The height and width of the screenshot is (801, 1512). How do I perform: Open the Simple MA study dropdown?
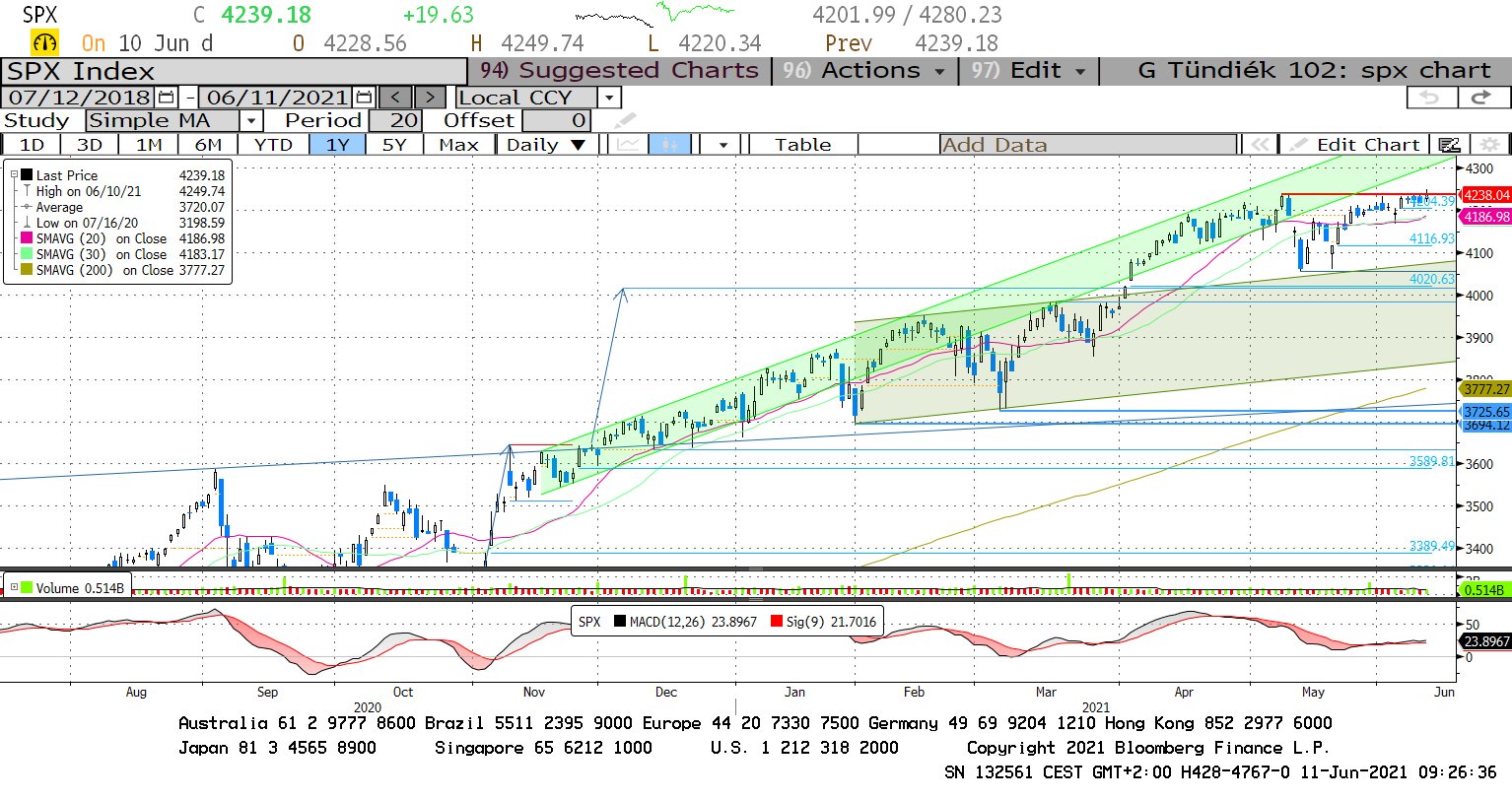point(251,121)
